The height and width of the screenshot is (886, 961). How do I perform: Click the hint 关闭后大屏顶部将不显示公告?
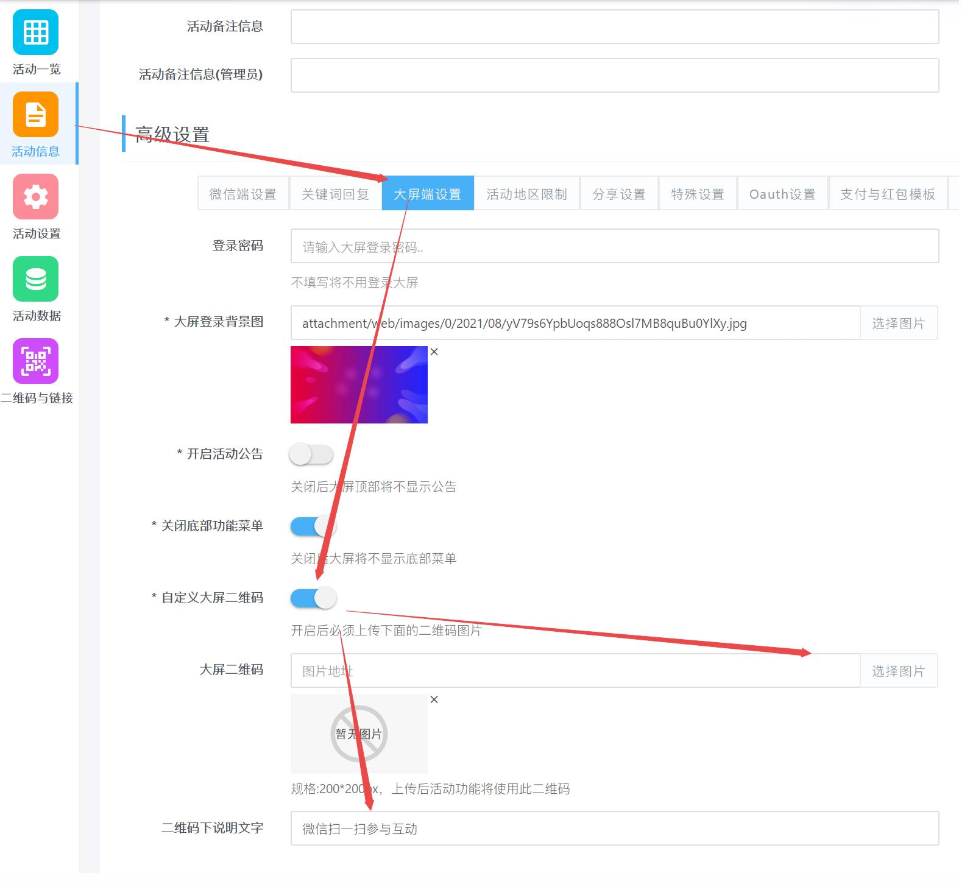pyautogui.click(x=374, y=487)
